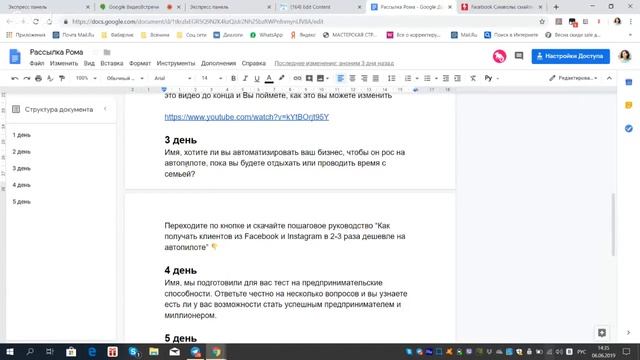Open the zoom level dropdown

86,78
